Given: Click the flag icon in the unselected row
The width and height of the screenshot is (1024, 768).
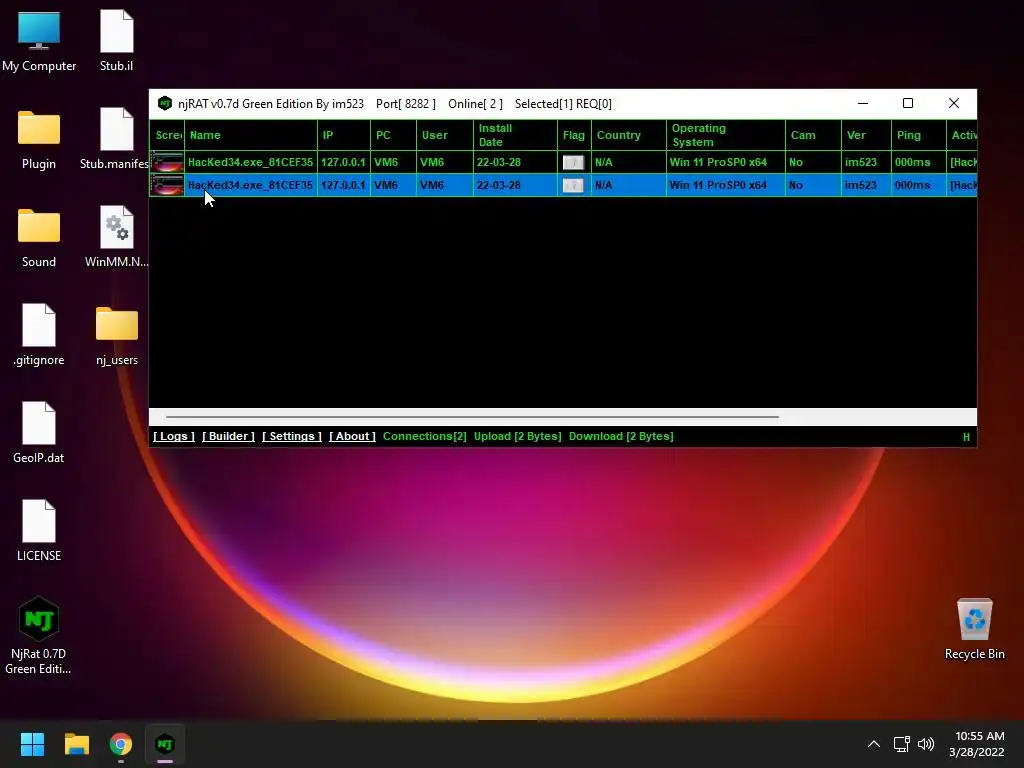Looking at the screenshot, I should tap(573, 162).
